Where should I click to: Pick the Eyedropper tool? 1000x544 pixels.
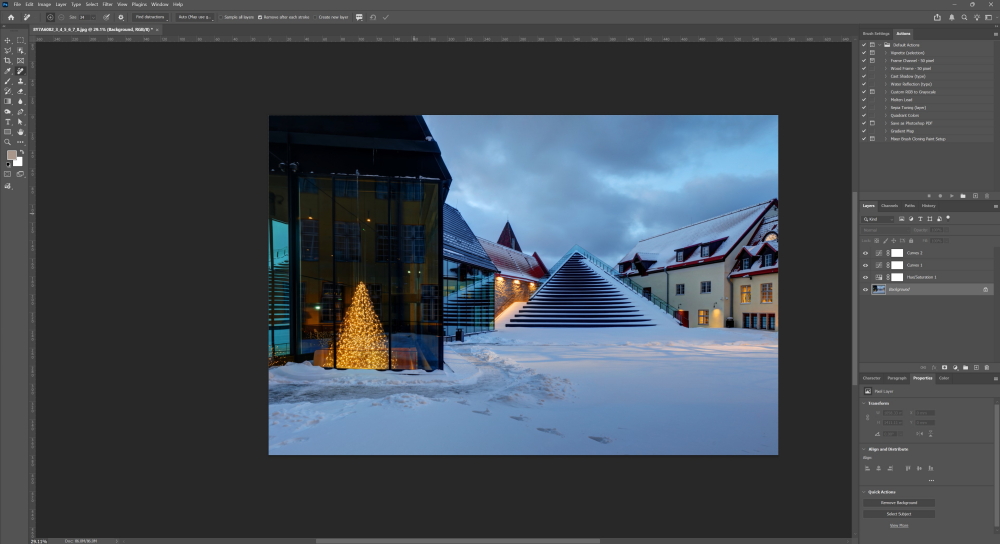[x=8, y=71]
